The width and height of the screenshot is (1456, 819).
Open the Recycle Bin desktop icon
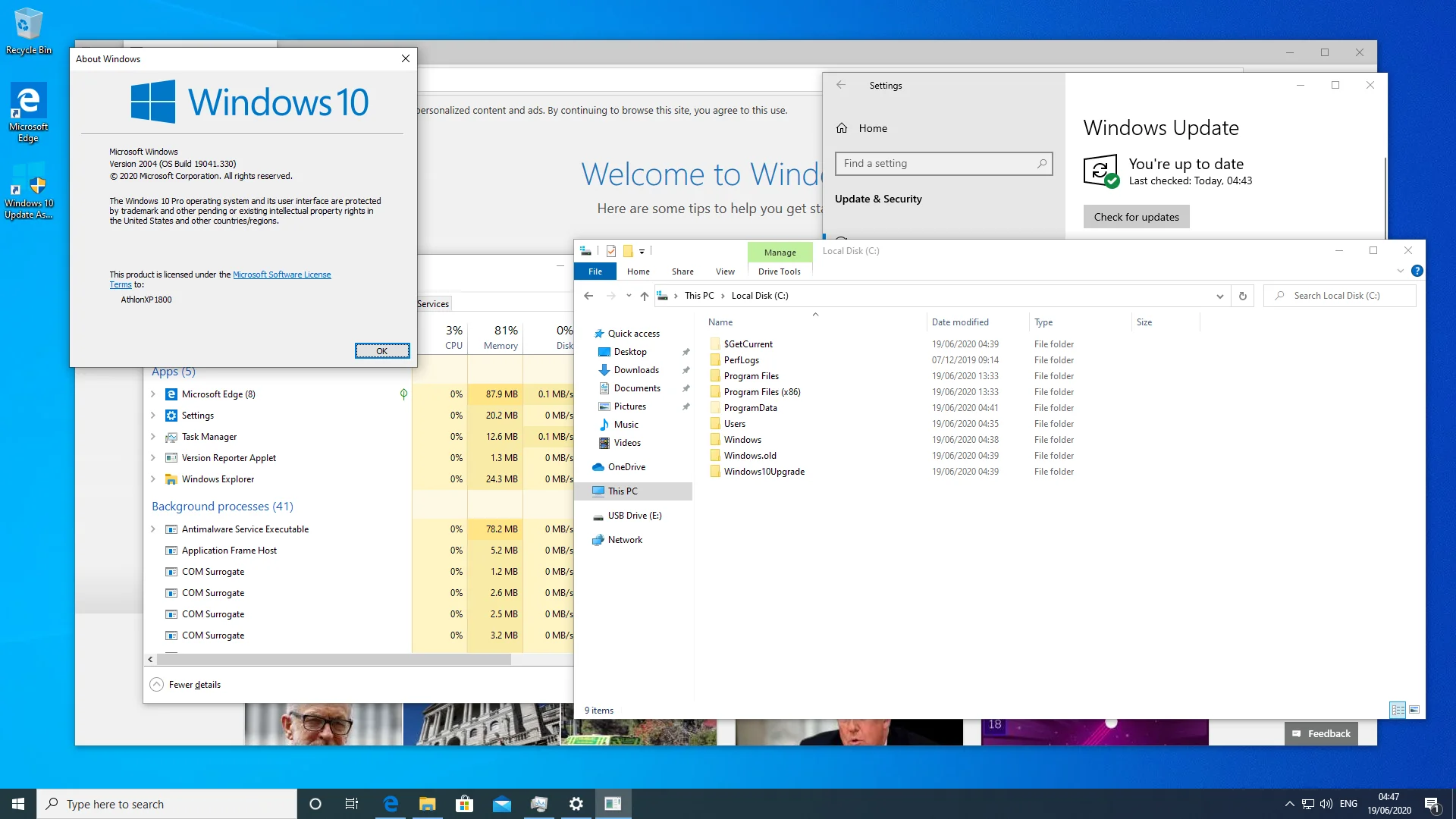[29, 31]
